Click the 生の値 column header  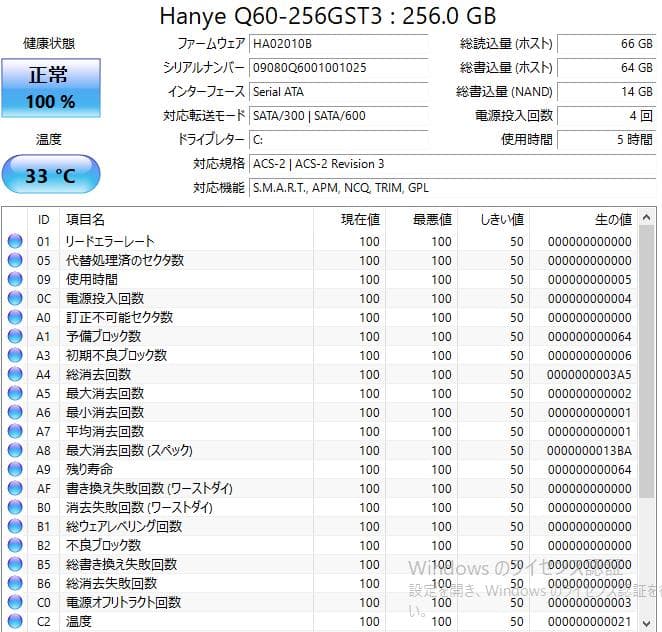pyautogui.click(x=583, y=220)
